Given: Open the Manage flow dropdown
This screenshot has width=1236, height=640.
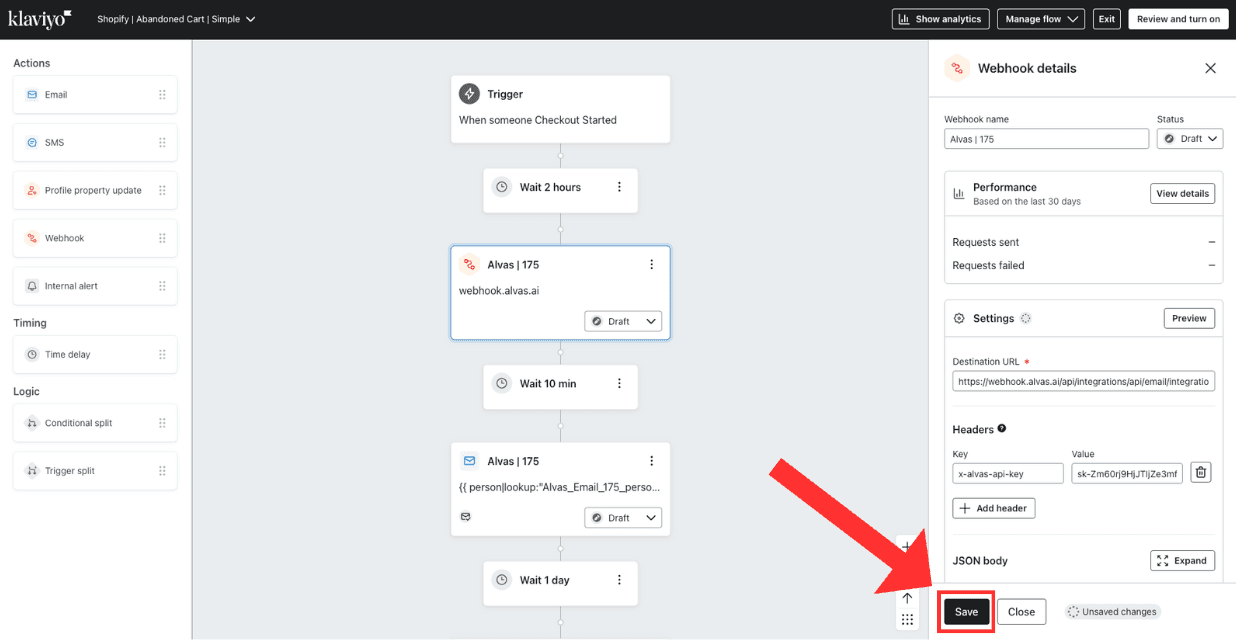Looking at the screenshot, I should 1041,19.
